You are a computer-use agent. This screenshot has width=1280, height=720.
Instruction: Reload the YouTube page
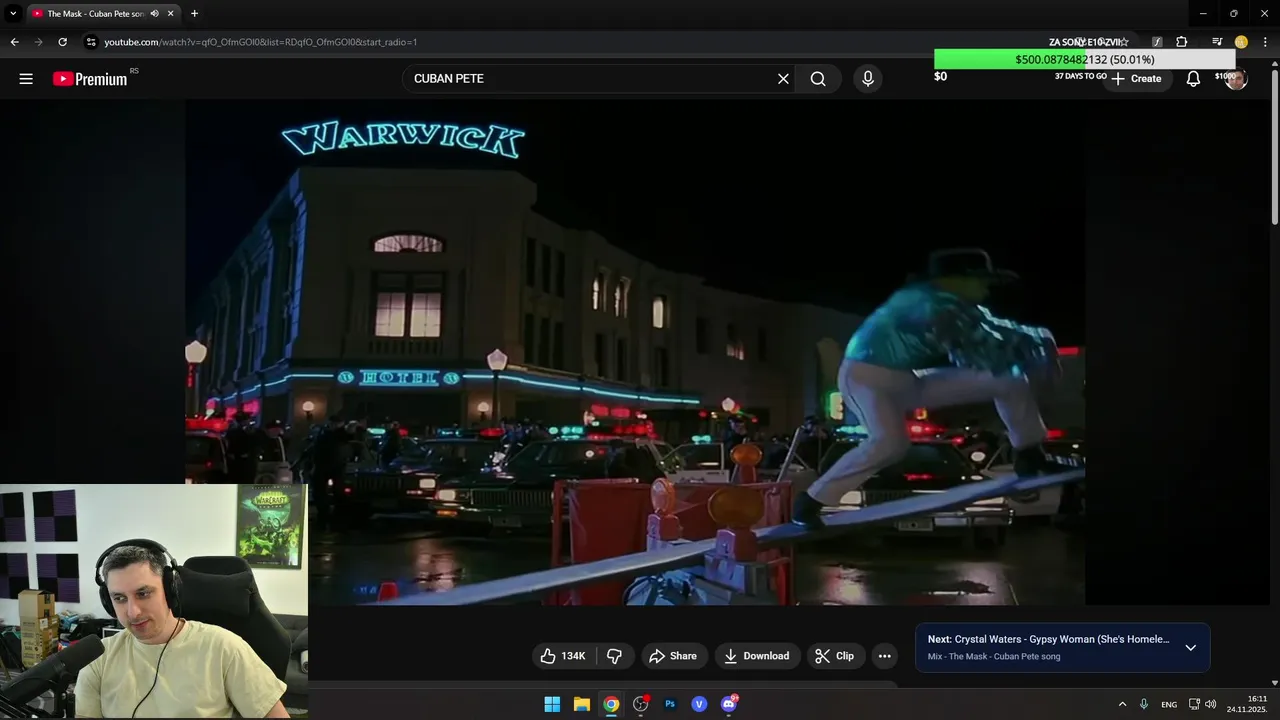point(62,42)
